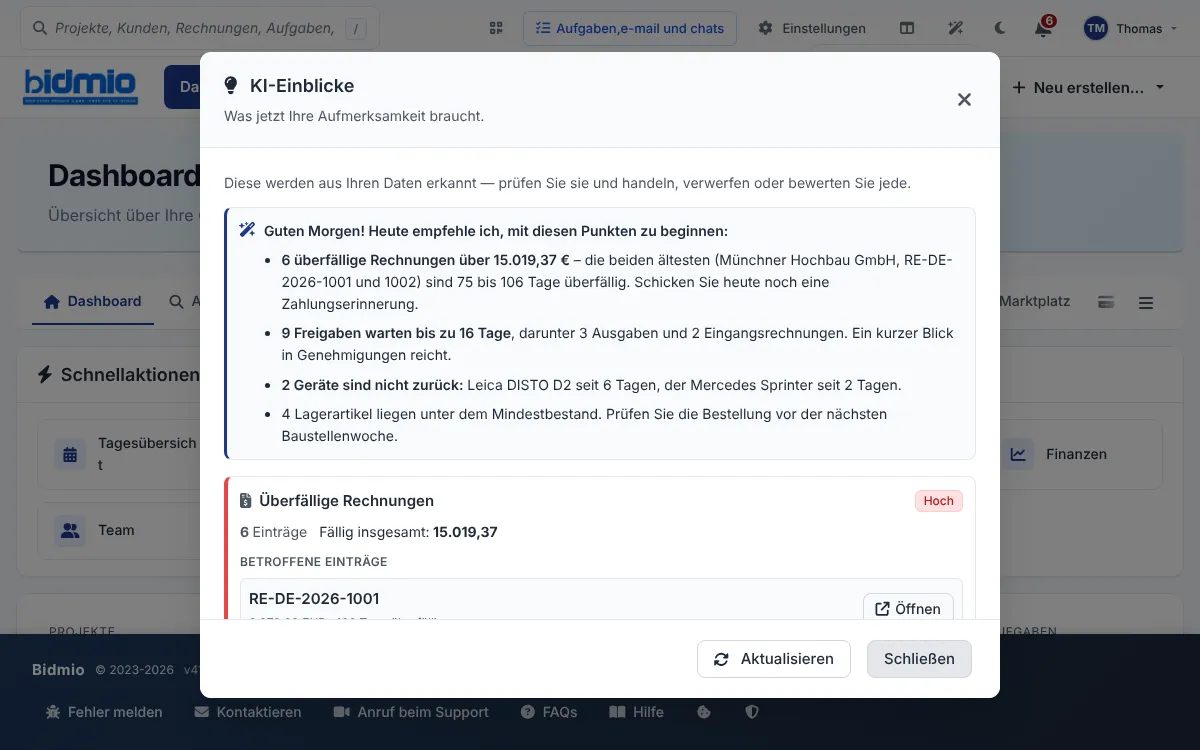Open the Hilfe footer link
This screenshot has height=750, width=1200.
coord(636,712)
